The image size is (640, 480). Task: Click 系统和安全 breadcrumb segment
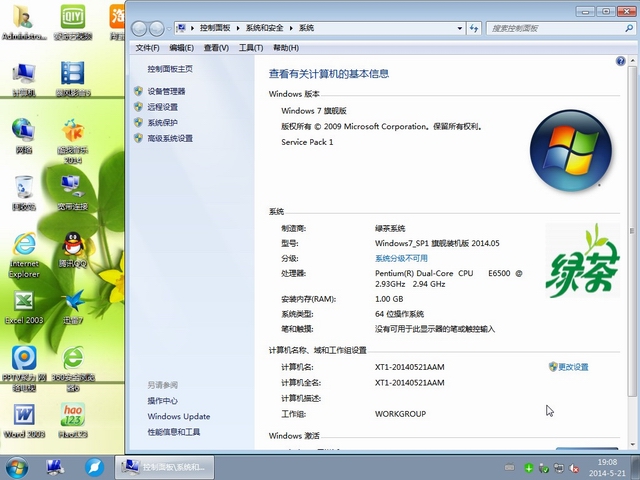pyautogui.click(x=264, y=28)
